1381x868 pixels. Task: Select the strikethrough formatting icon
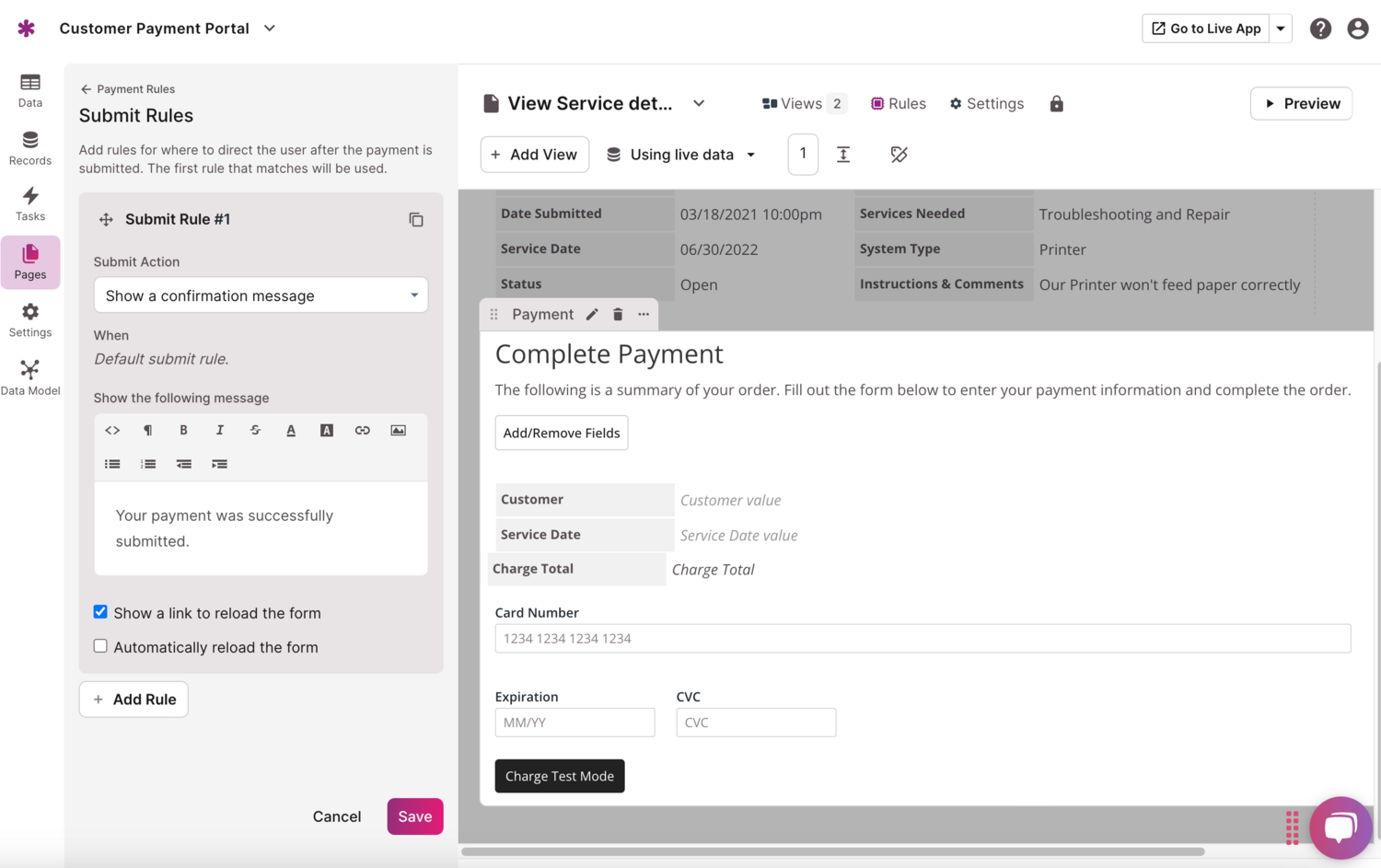[255, 430]
